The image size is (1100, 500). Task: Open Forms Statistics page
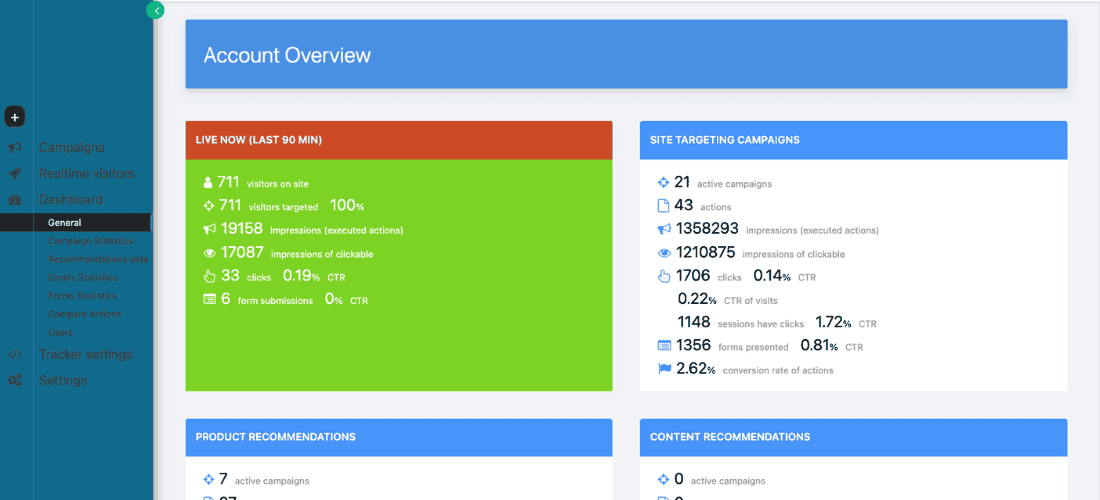(x=82, y=296)
